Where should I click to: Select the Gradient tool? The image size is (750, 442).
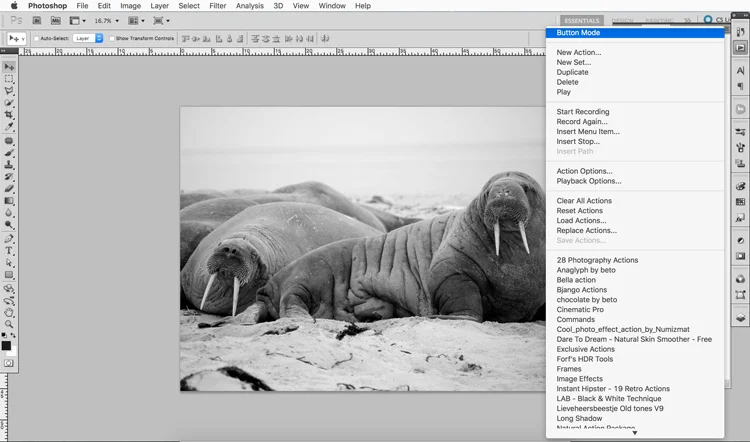(9, 201)
